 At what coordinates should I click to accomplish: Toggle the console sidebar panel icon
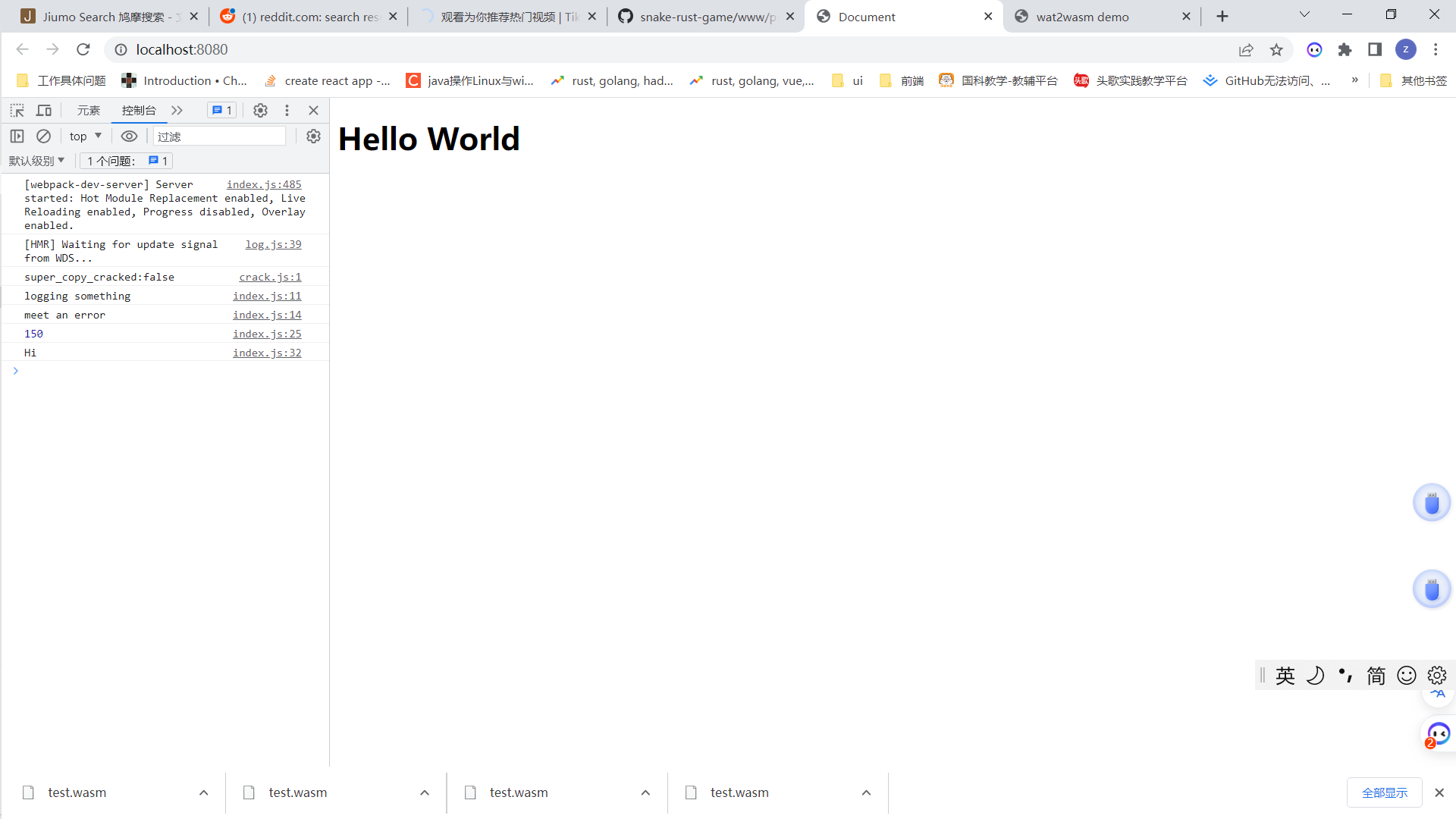point(17,136)
